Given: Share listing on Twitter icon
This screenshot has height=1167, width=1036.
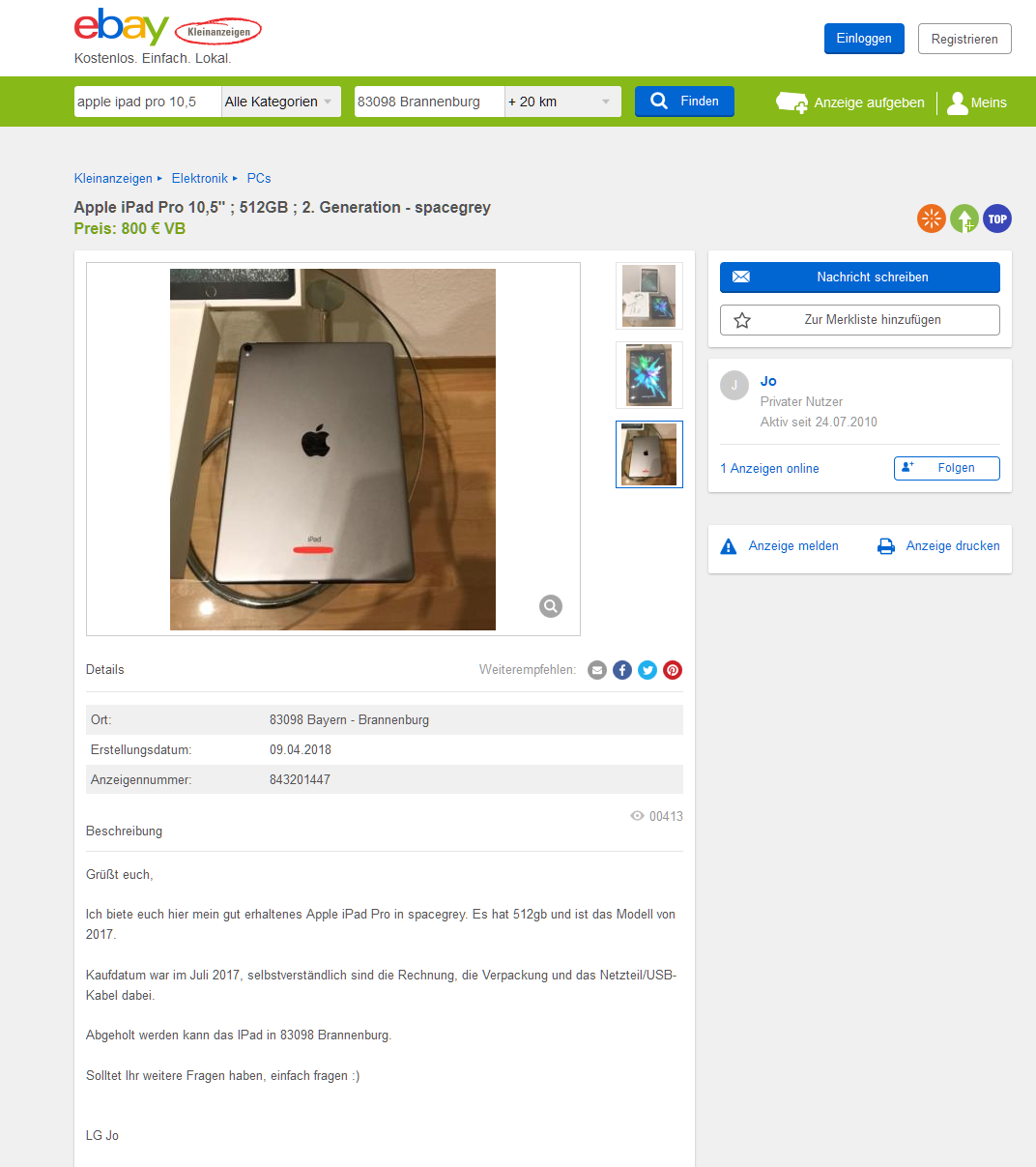Looking at the screenshot, I should 647,670.
